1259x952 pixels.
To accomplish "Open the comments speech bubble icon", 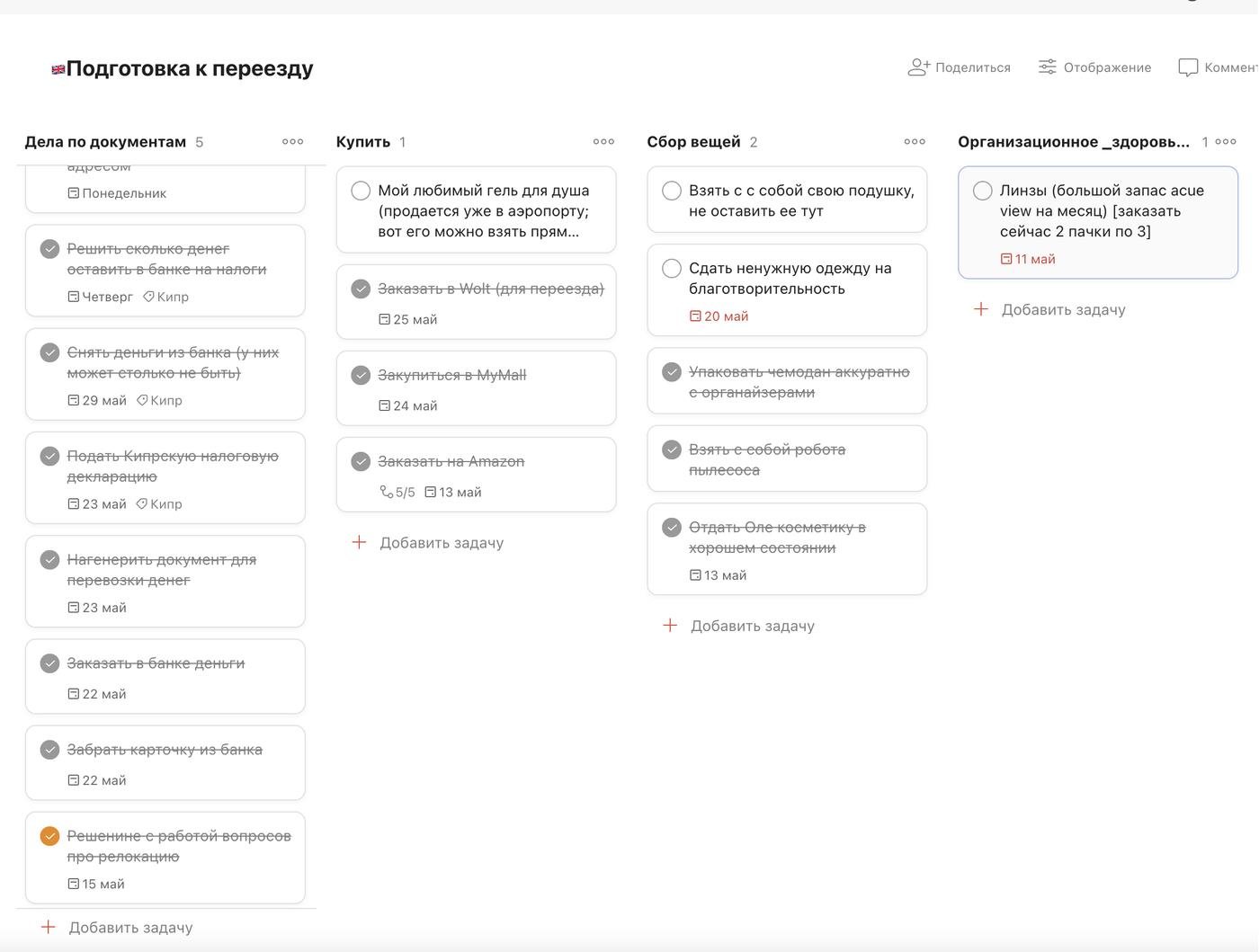I will point(1188,67).
